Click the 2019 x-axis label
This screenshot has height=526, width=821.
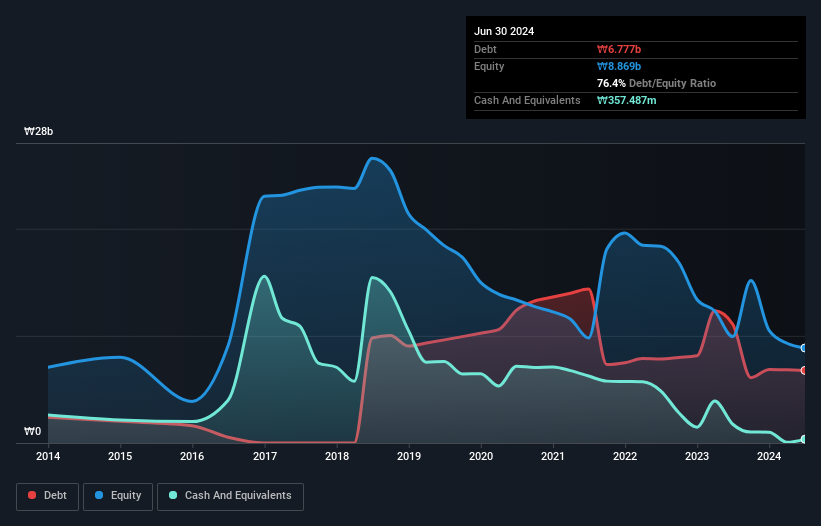[409, 456]
